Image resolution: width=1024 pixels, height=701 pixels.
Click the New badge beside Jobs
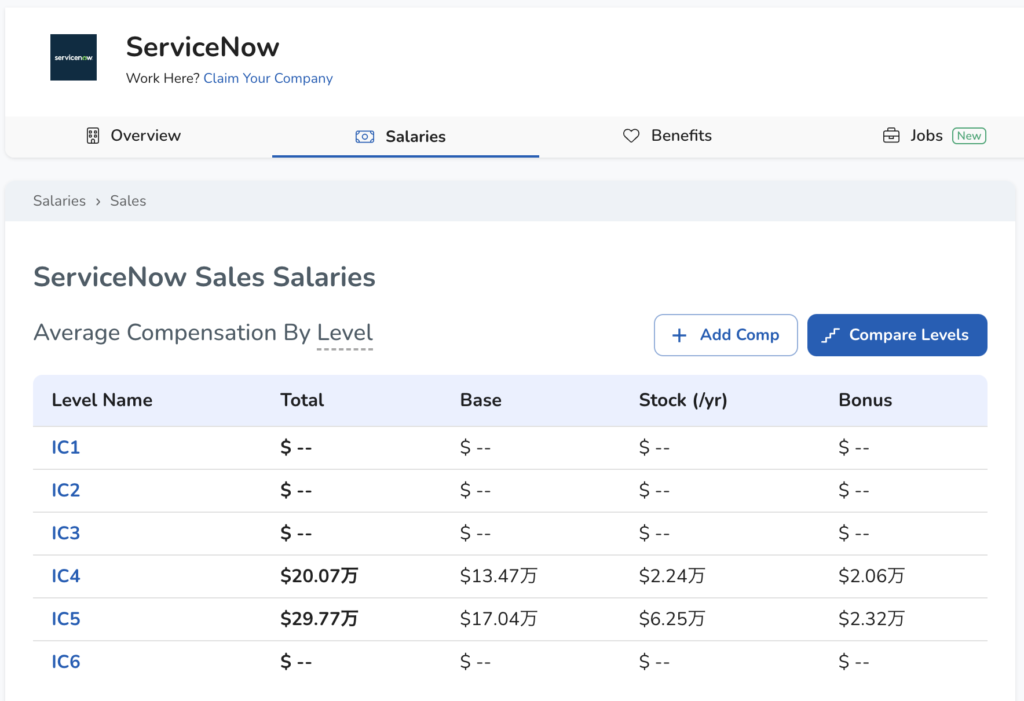tap(969, 136)
